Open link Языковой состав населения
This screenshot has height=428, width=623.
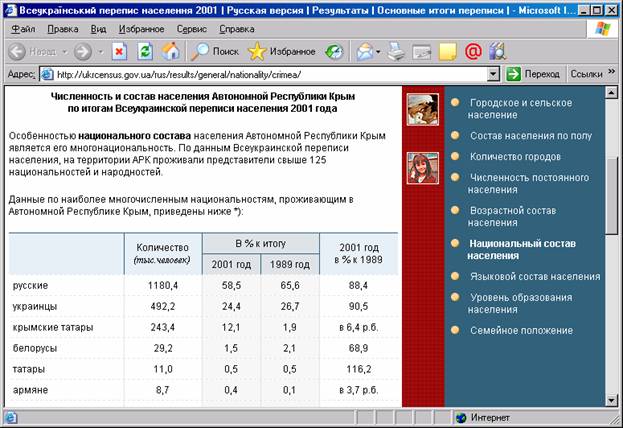tap(534, 276)
